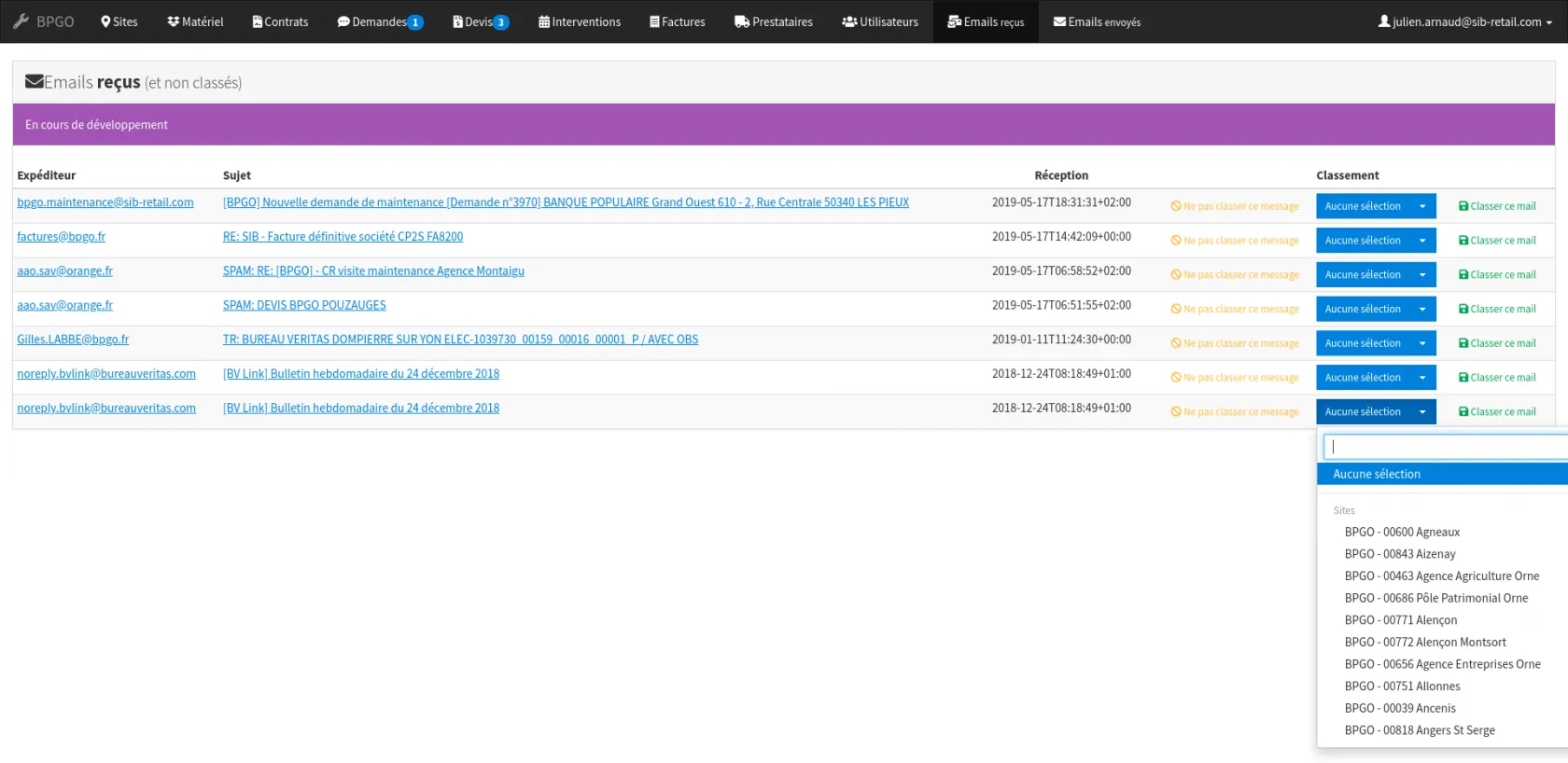This screenshot has height=763, width=1568.
Task: Open Matériel via the boxes icon
Action: click(173, 21)
